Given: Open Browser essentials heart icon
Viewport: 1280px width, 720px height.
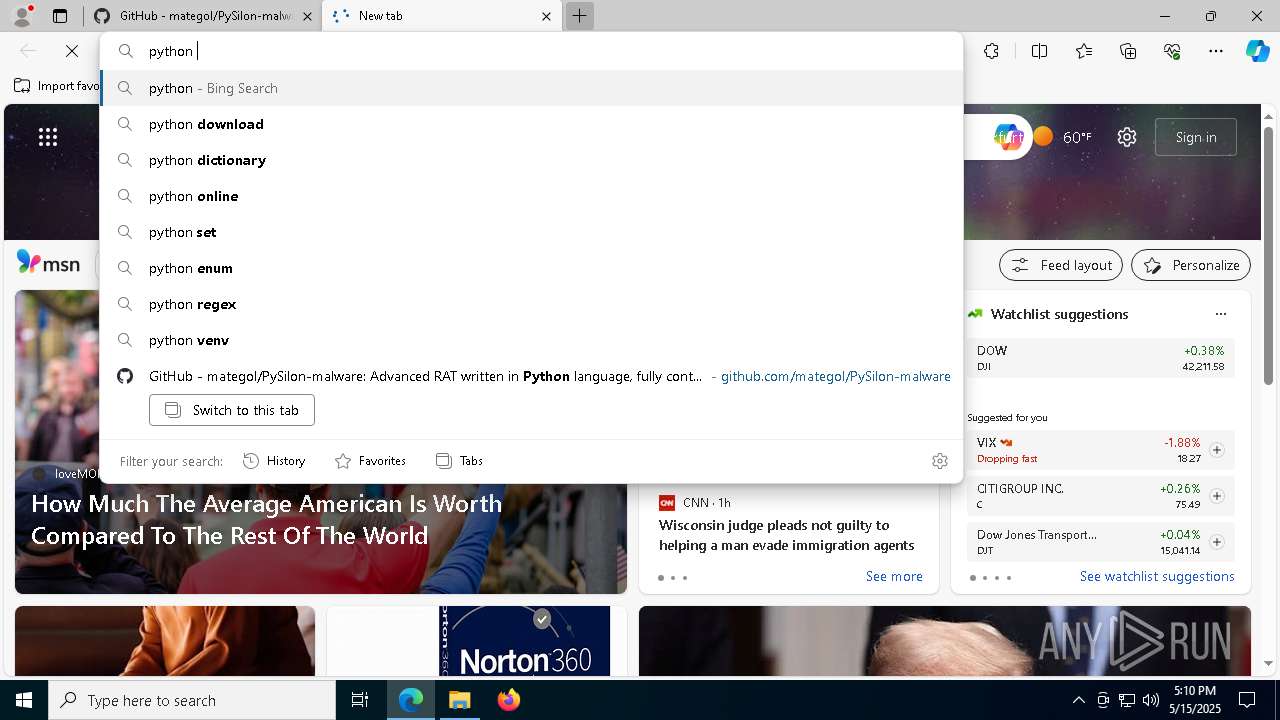Looking at the screenshot, I should (1172, 51).
